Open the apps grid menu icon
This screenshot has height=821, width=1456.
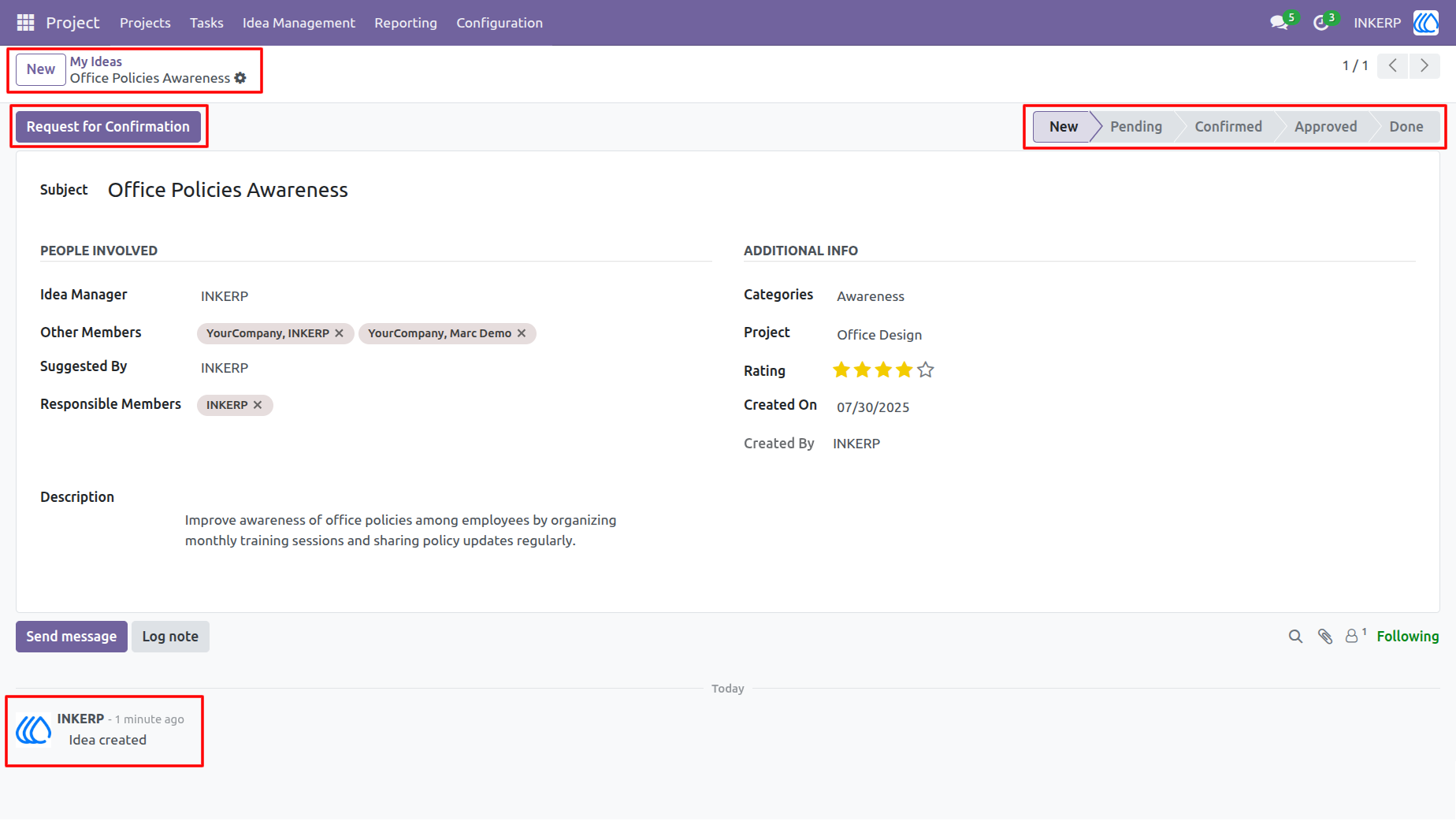(x=25, y=23)
